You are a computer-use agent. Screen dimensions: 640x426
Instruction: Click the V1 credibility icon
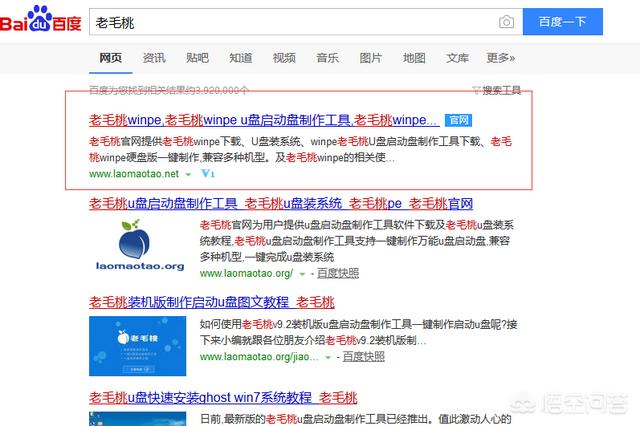(208, 173)
